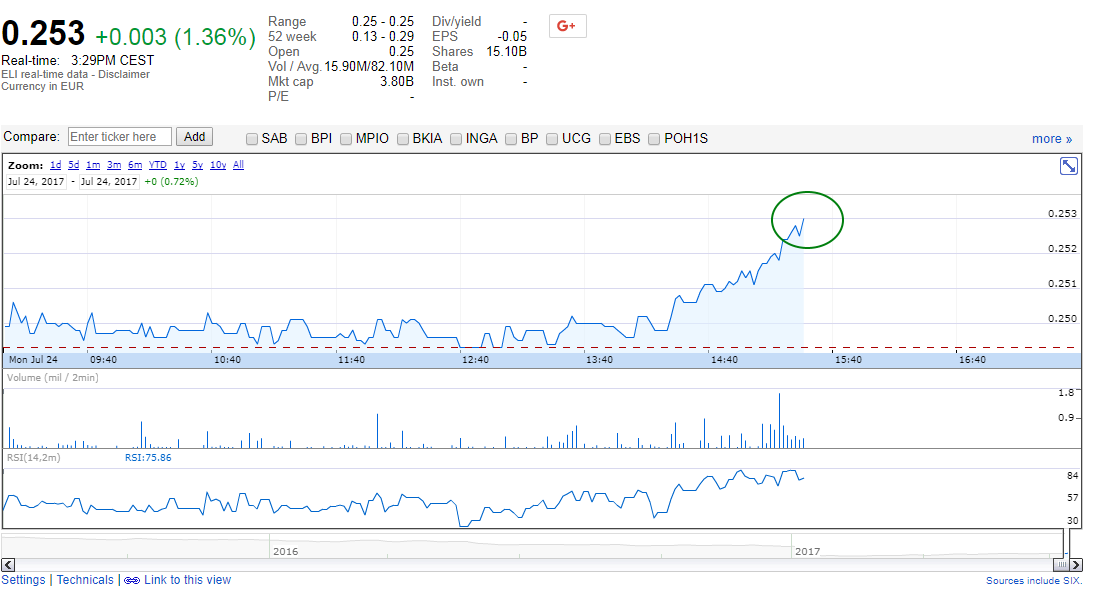Check the BKIA compare box
1094x599 pixels.
click(x=403, y=139)
